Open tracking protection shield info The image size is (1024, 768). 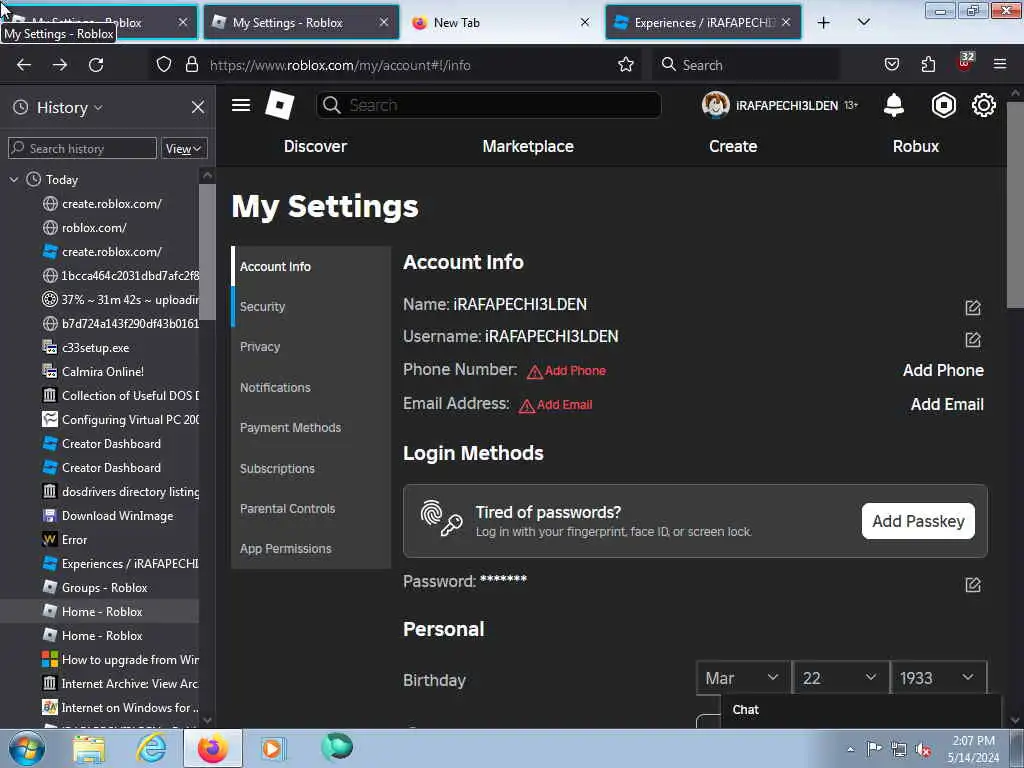point(164,65)
